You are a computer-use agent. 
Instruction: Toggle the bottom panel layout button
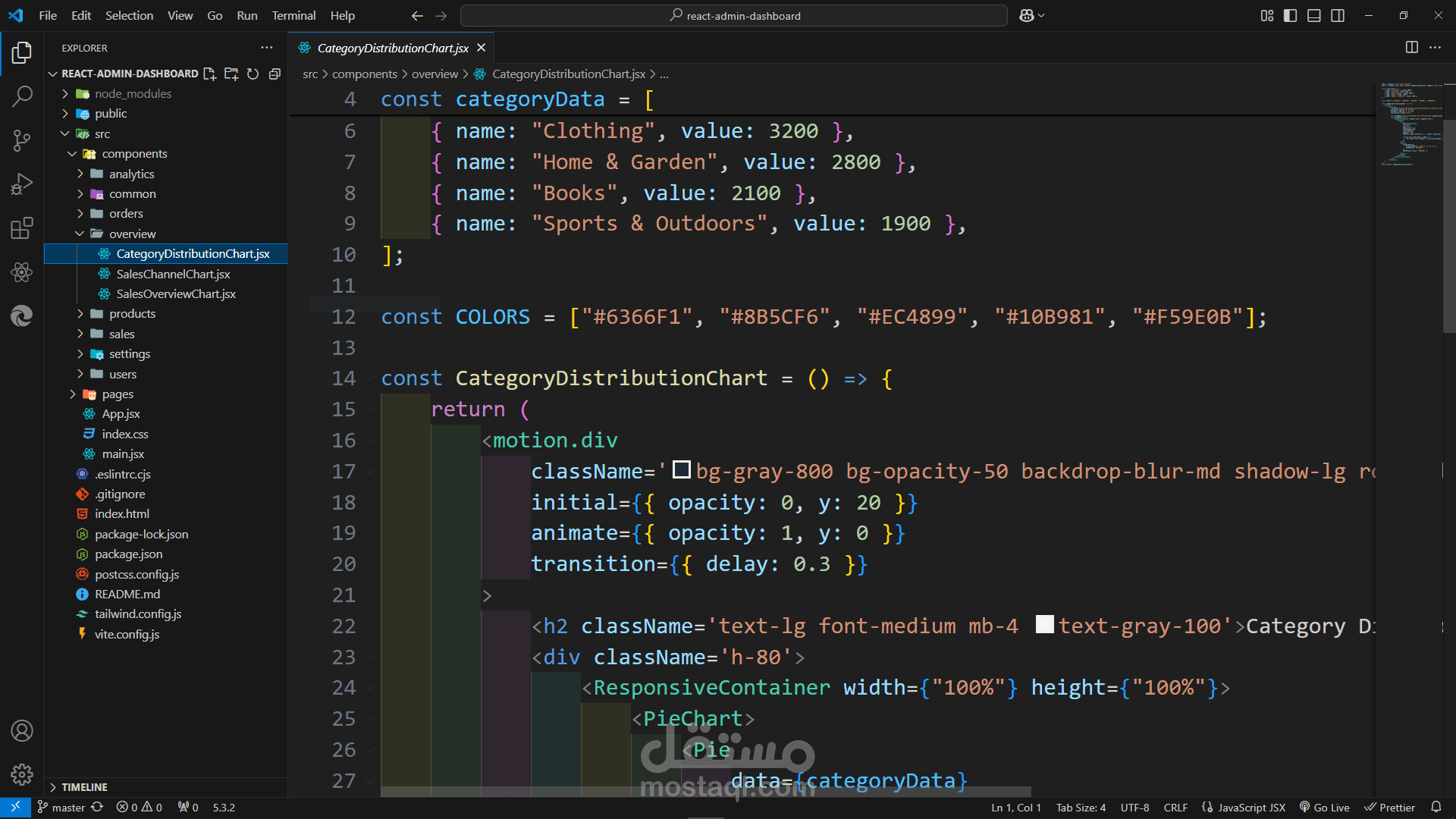(1314, 15)
